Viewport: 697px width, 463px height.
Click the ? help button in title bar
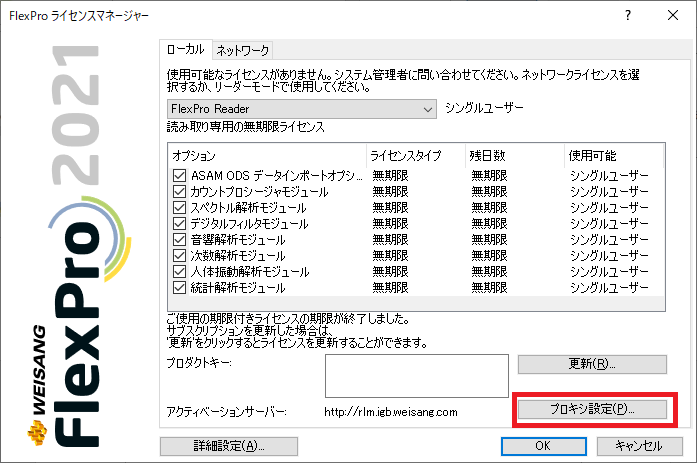pos(628,16)
